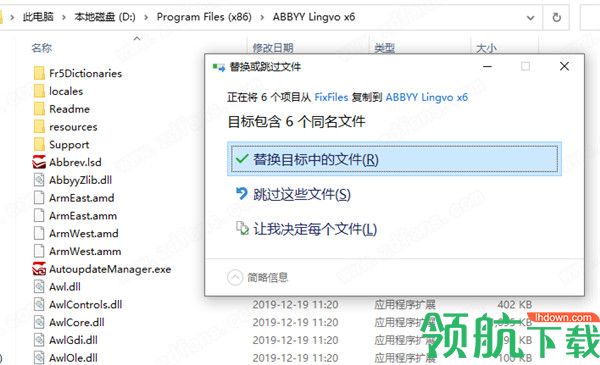Click AwlControls.dll date 2019-12-19 11:20

295,305
